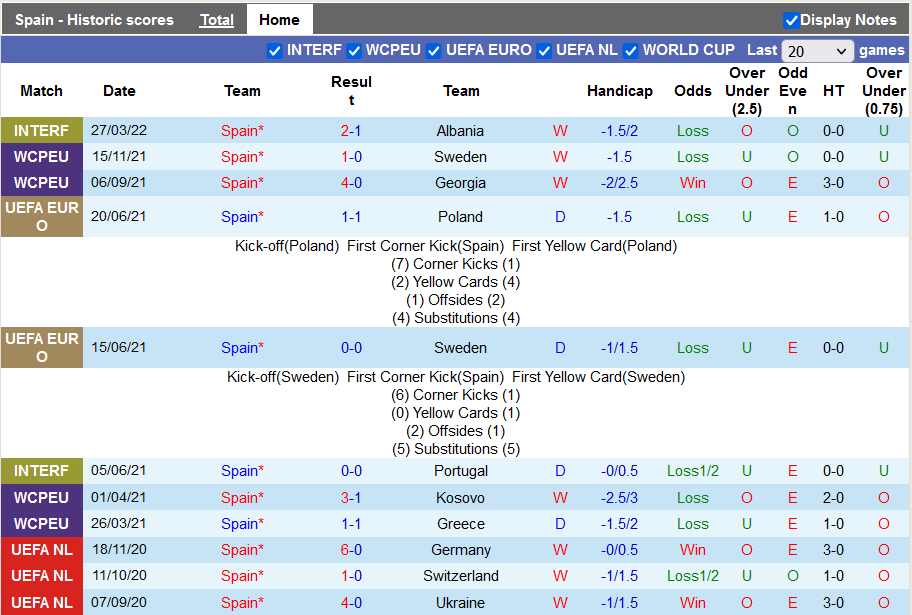
Task: Click Albania team name link
Action: [460, 131]
